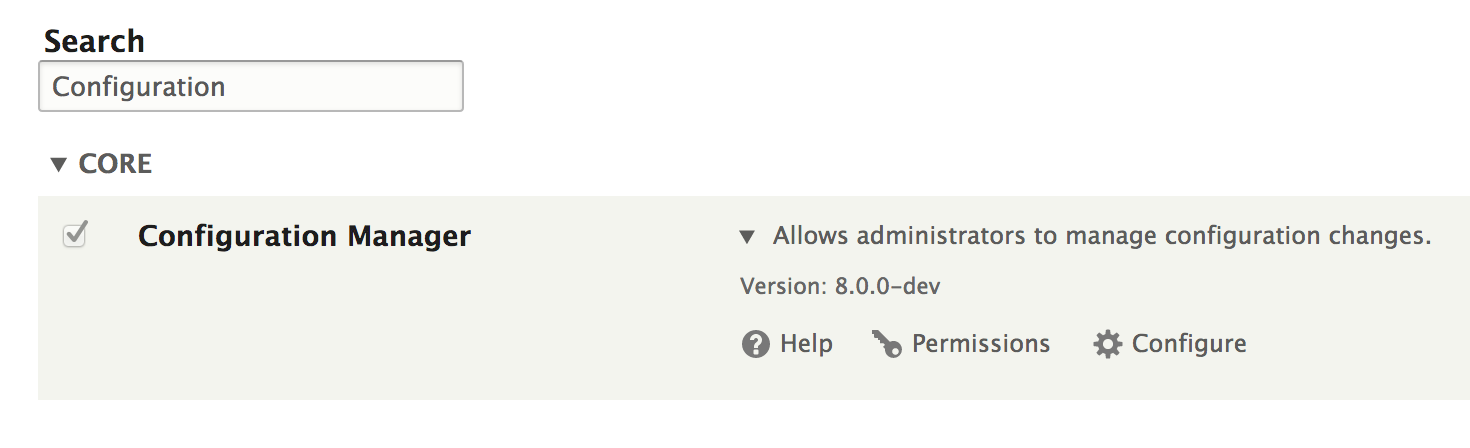This screenshot has height=448, width=1470.
Task: Focus the Search input field
Action: pyautogui.click(x=250, y=86)
